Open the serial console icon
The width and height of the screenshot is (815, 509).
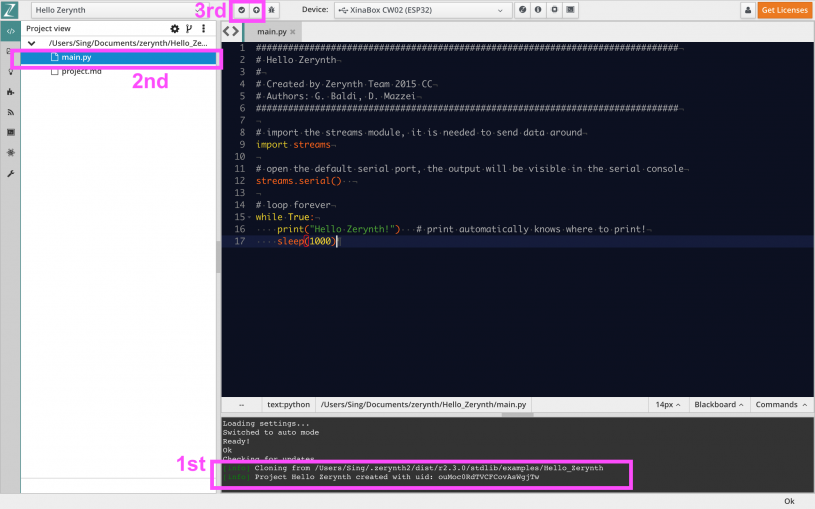point(570,10)
